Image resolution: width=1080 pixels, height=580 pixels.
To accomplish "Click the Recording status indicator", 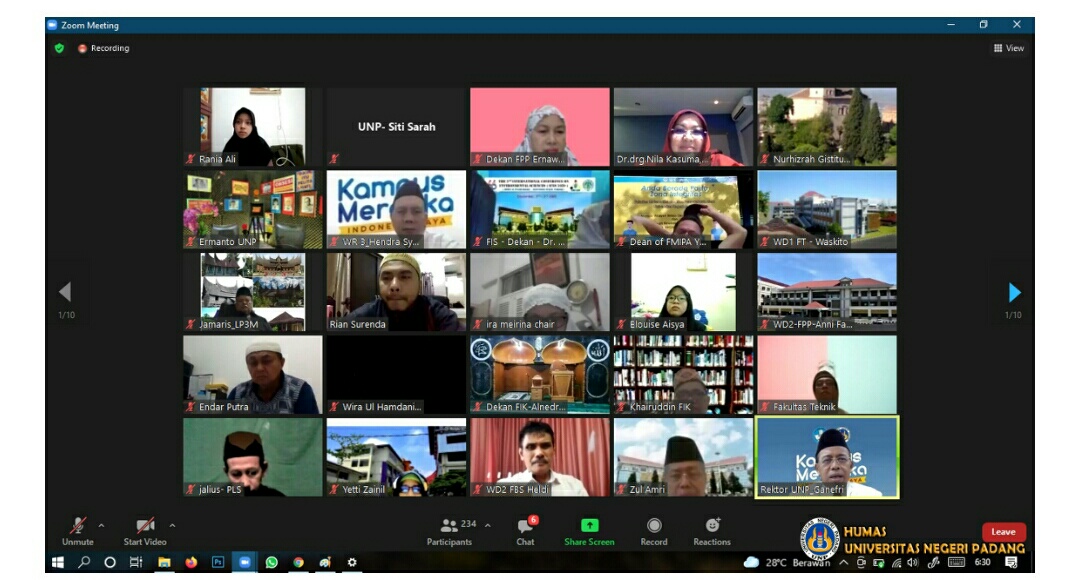I will (104, 48).
